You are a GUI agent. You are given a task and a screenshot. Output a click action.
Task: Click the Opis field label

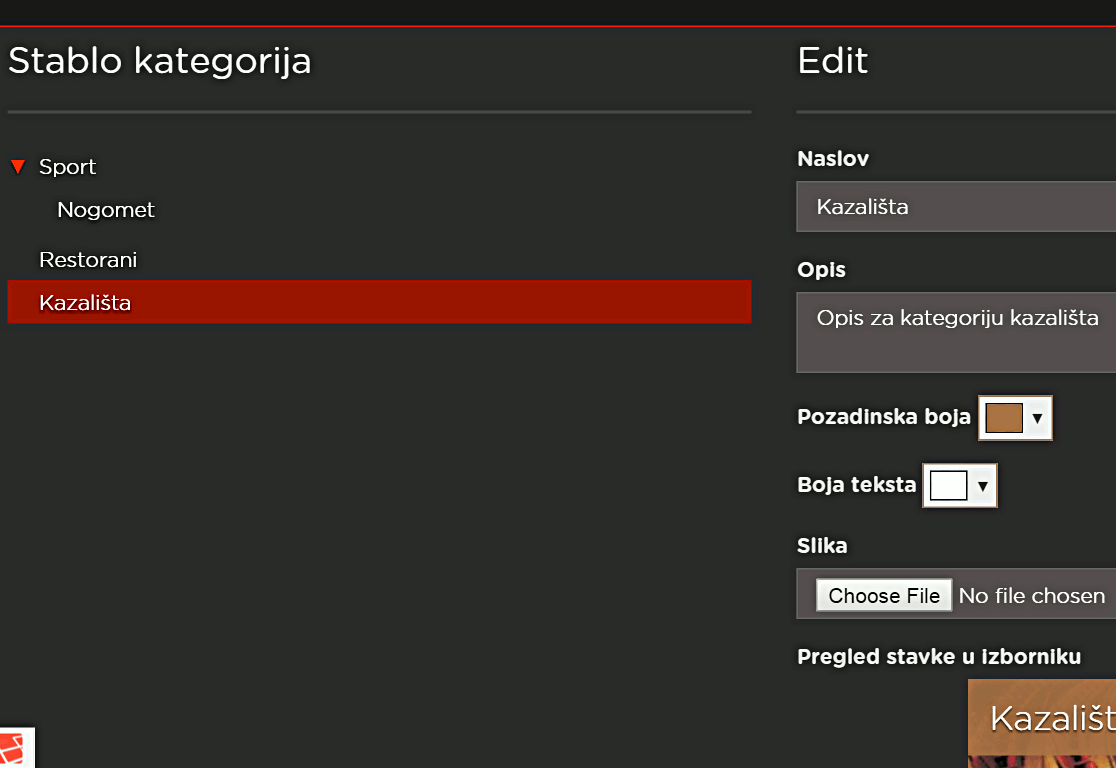coord(821,270)
